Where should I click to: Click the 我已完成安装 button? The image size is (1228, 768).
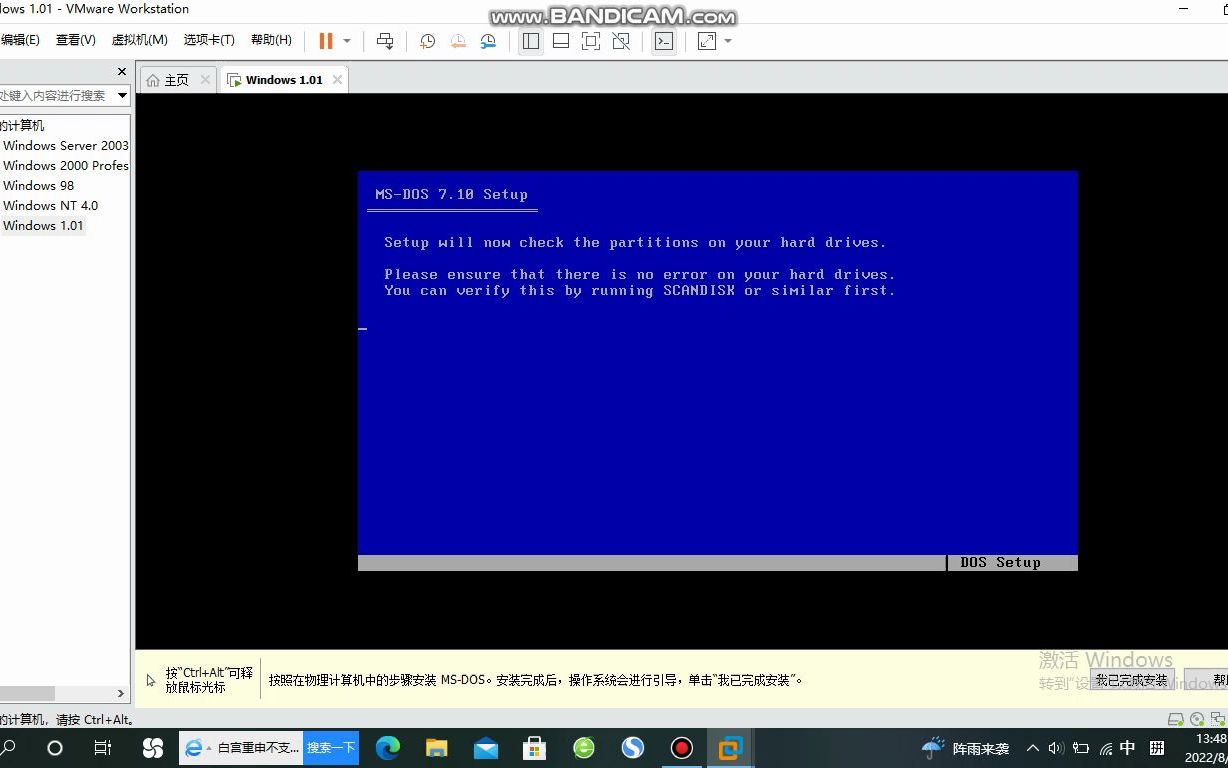coord(1131,680)
